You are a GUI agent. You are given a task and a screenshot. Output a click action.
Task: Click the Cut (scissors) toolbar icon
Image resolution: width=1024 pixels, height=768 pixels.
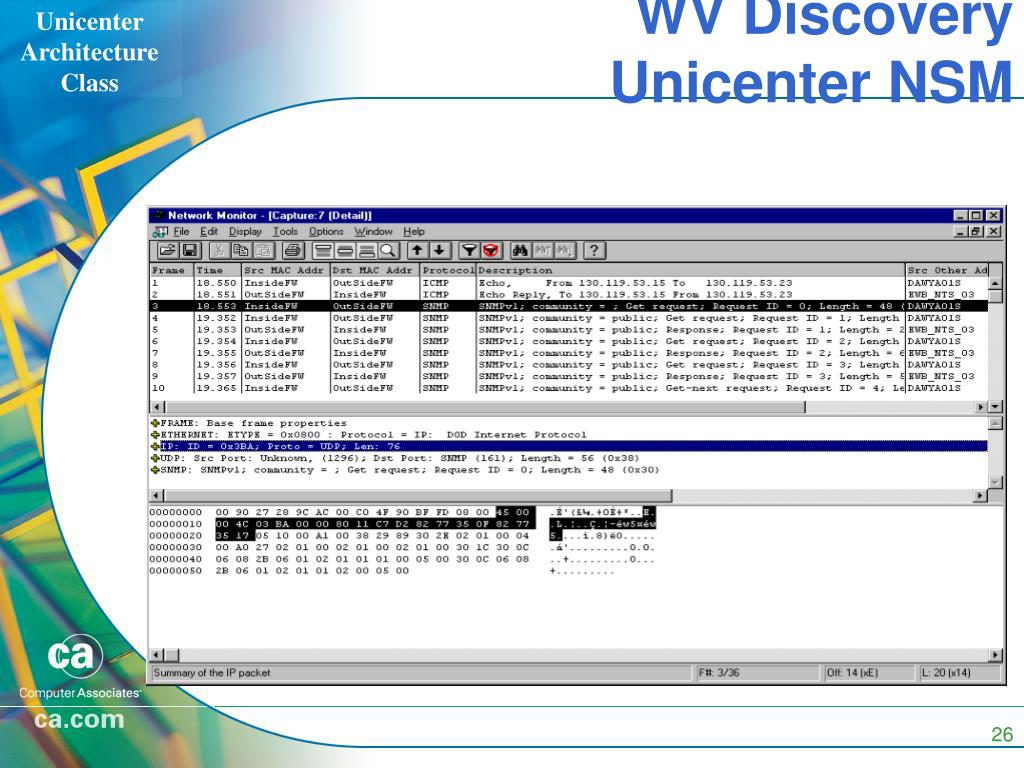click(218, 251)
